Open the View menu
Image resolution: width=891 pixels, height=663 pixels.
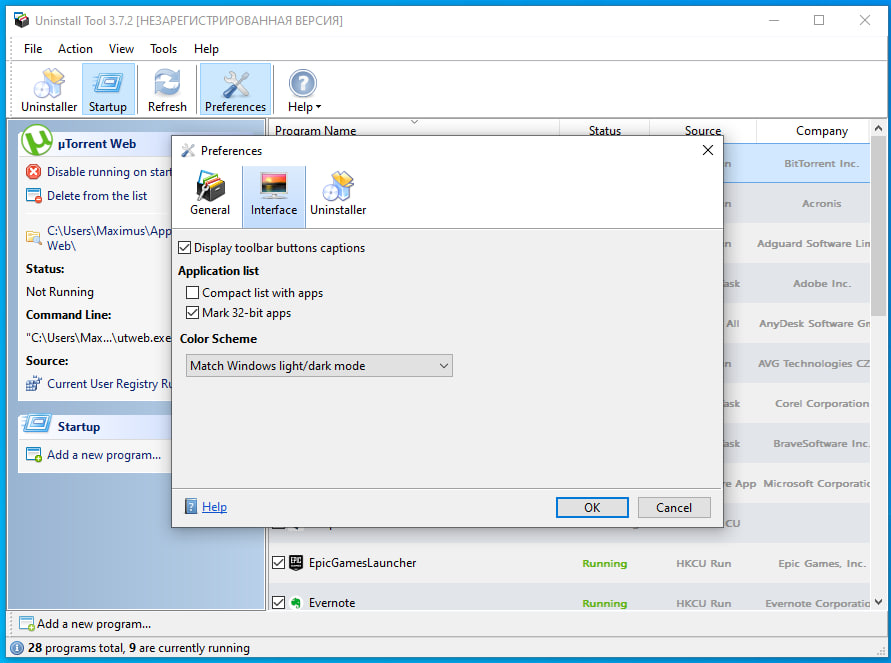click(x=121, y=49)
